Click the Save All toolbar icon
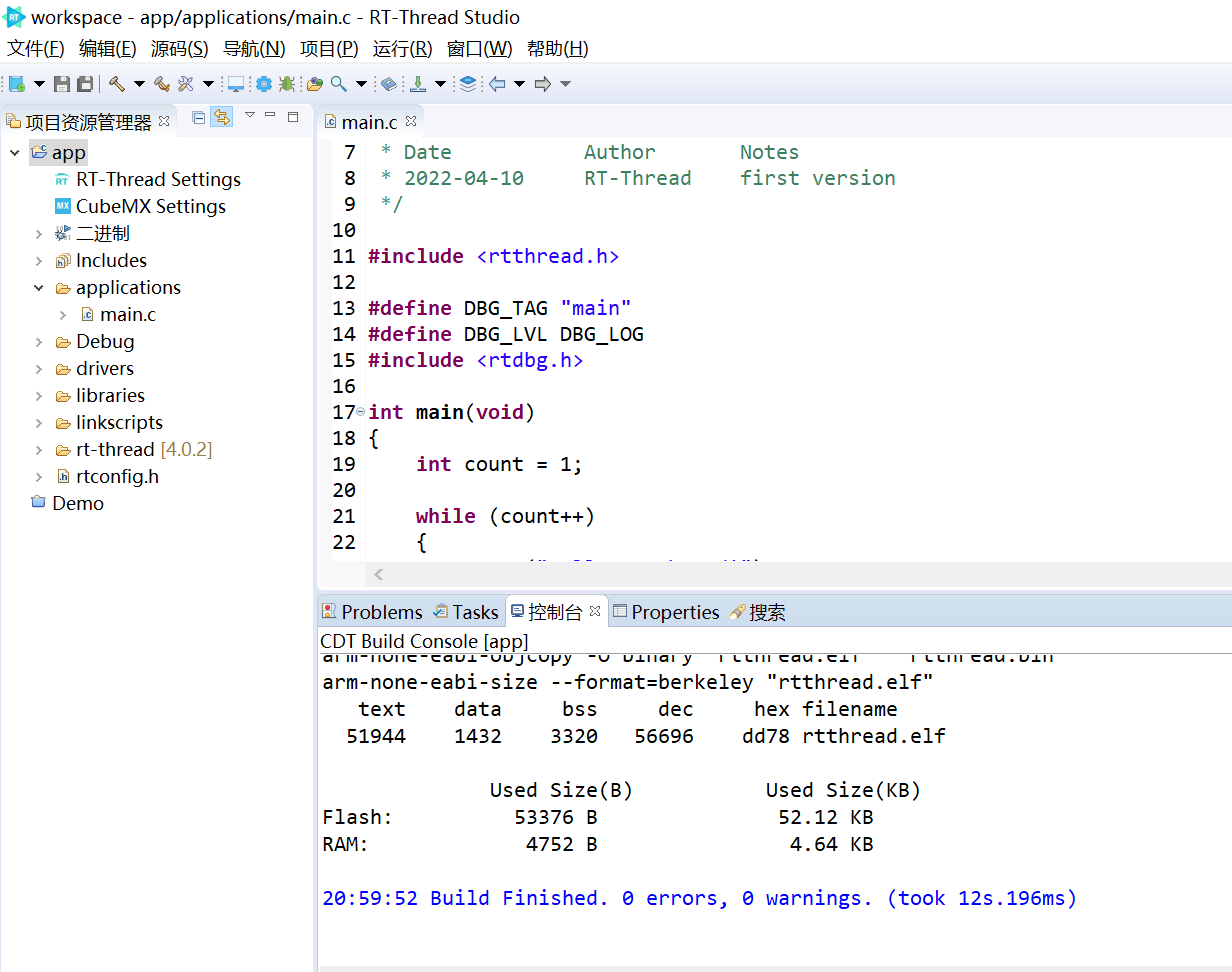 coord(84,84)
